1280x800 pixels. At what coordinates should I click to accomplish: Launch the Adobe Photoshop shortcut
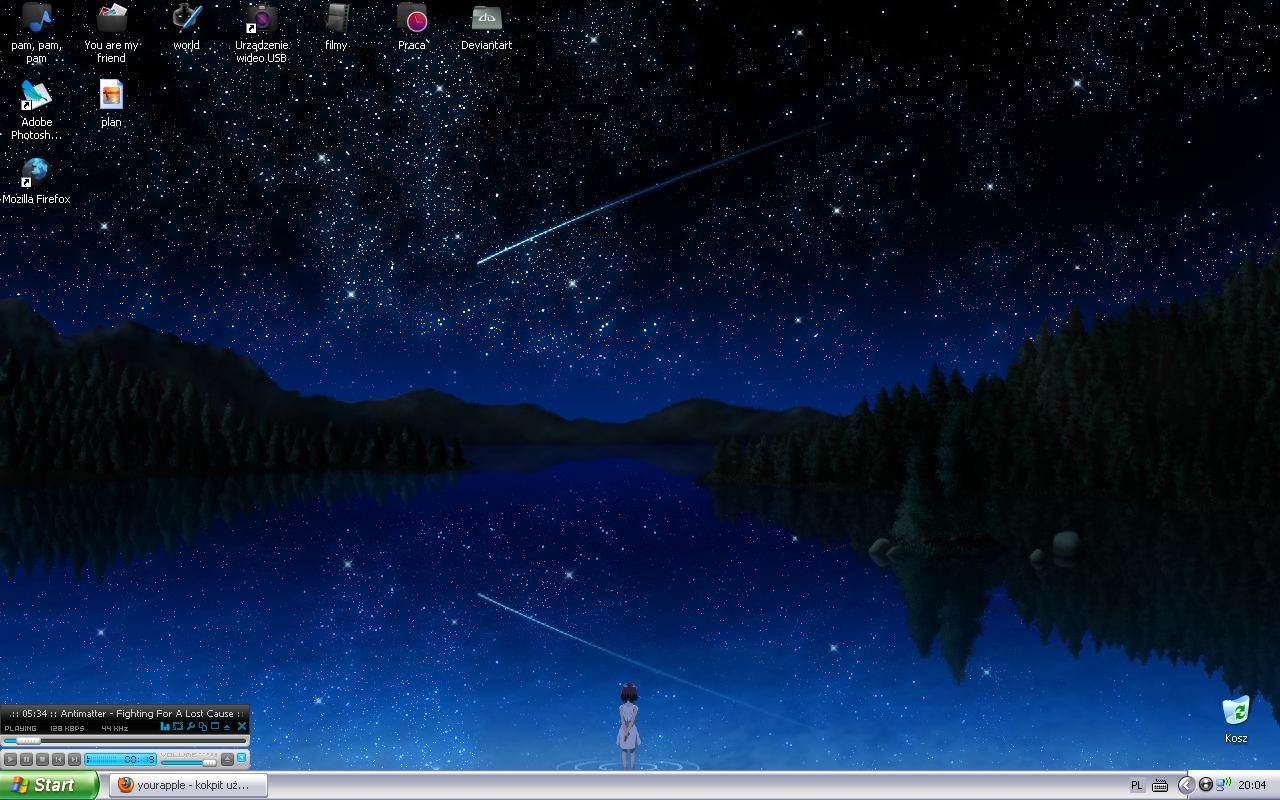click(x=36, y=109)
